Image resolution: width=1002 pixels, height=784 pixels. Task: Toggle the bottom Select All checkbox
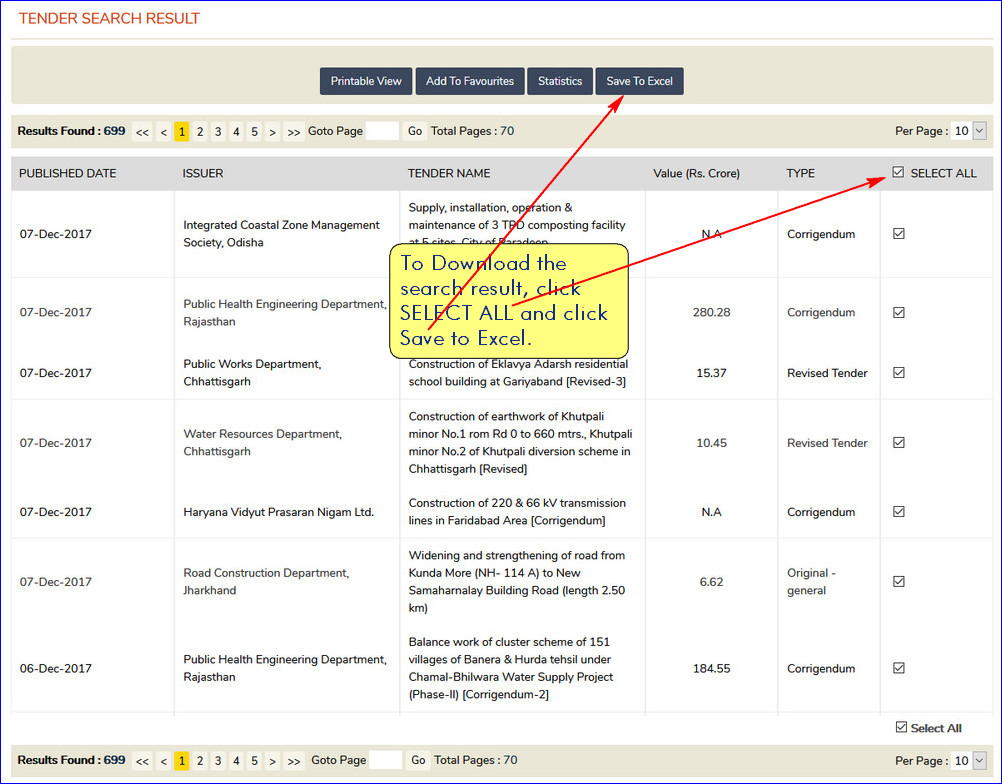point(901,727)
